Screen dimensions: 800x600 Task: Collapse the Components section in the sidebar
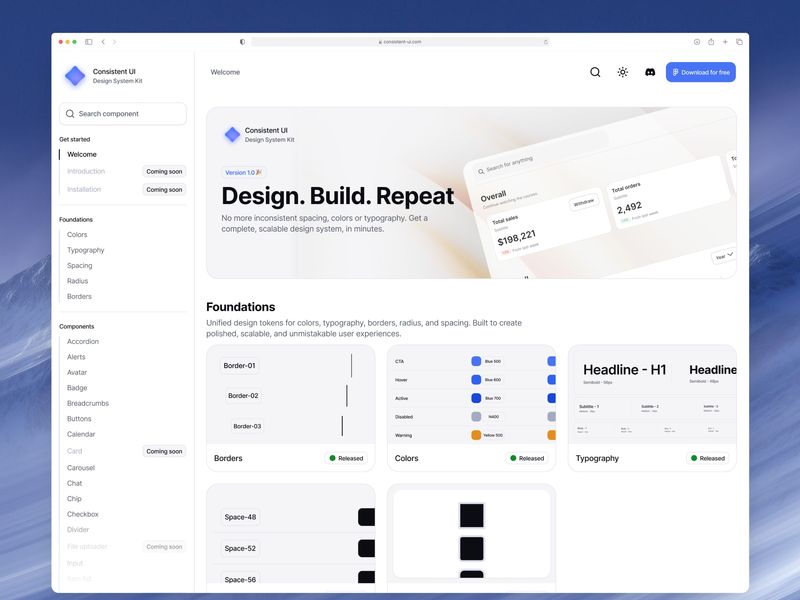pos(79,326)
